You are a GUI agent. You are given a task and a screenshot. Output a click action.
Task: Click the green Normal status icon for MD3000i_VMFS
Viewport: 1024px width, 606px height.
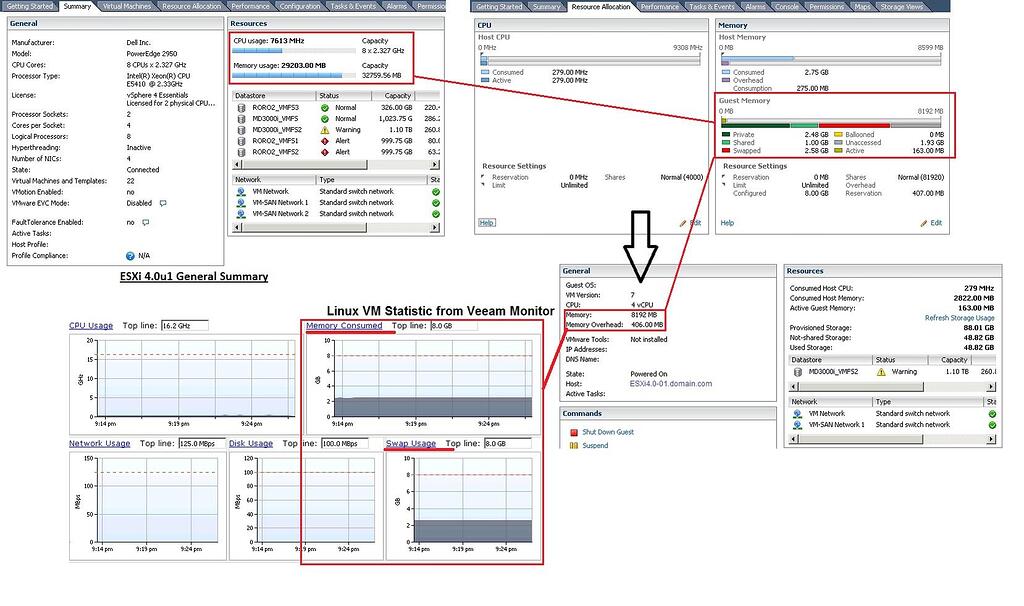(325, 119)
